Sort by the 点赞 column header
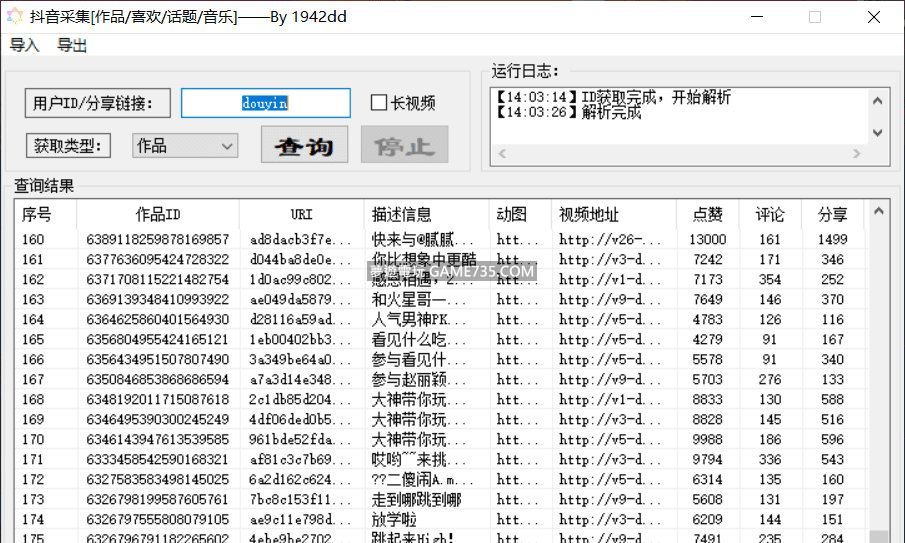 (707, 215)
